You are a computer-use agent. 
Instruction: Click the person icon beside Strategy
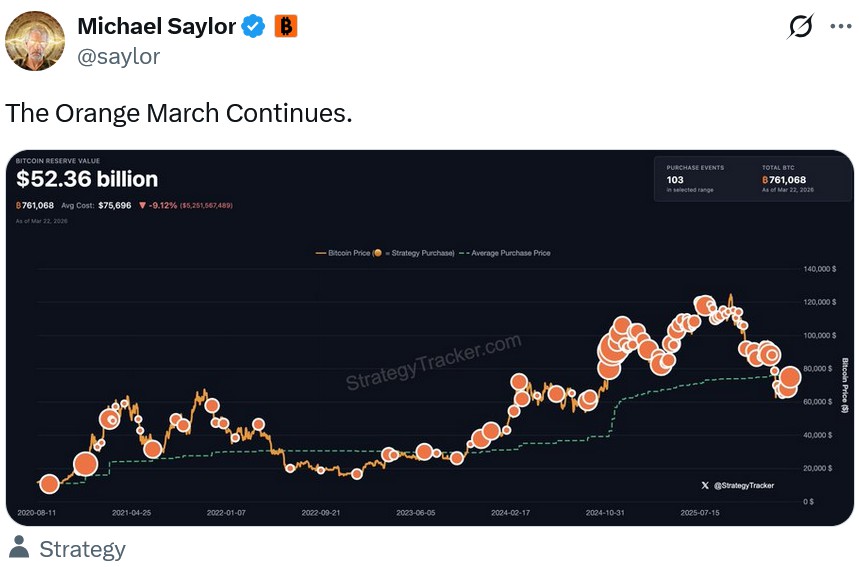tap(18, 548)
